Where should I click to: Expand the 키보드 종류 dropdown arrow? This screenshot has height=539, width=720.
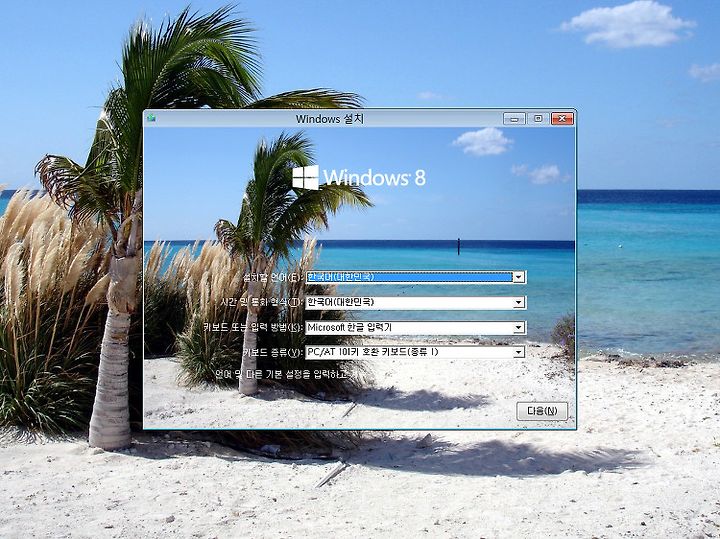tap(519, 353)
